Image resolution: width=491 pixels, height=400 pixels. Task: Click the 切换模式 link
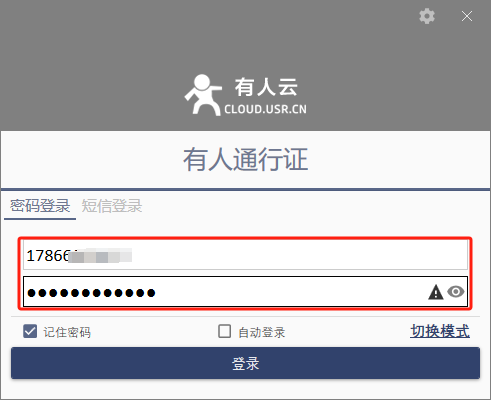pyautogui.click(x=440, y=331)
